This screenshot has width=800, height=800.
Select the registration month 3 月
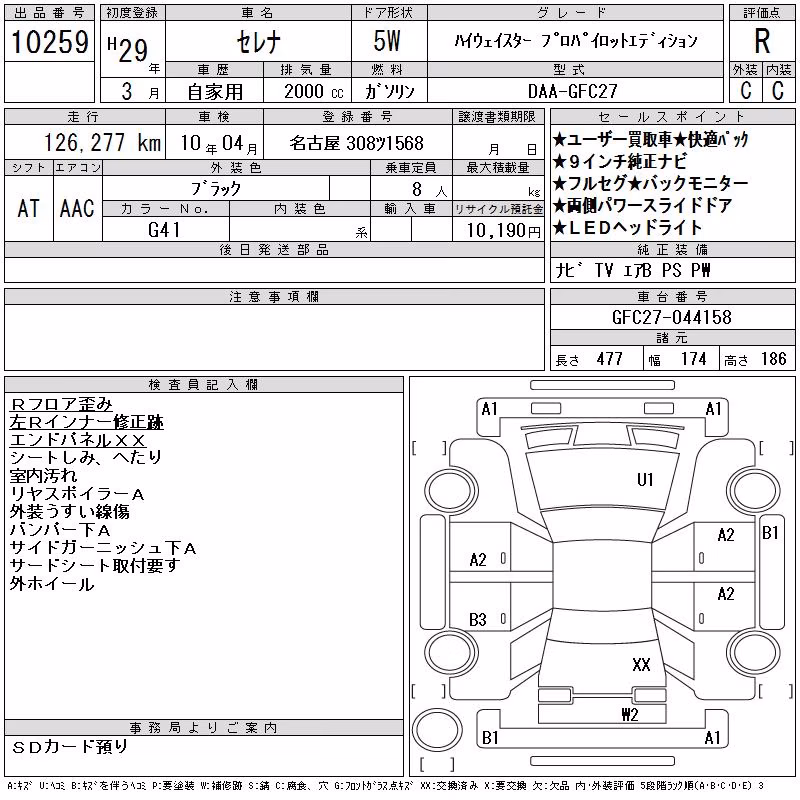[x=141, y=91]
